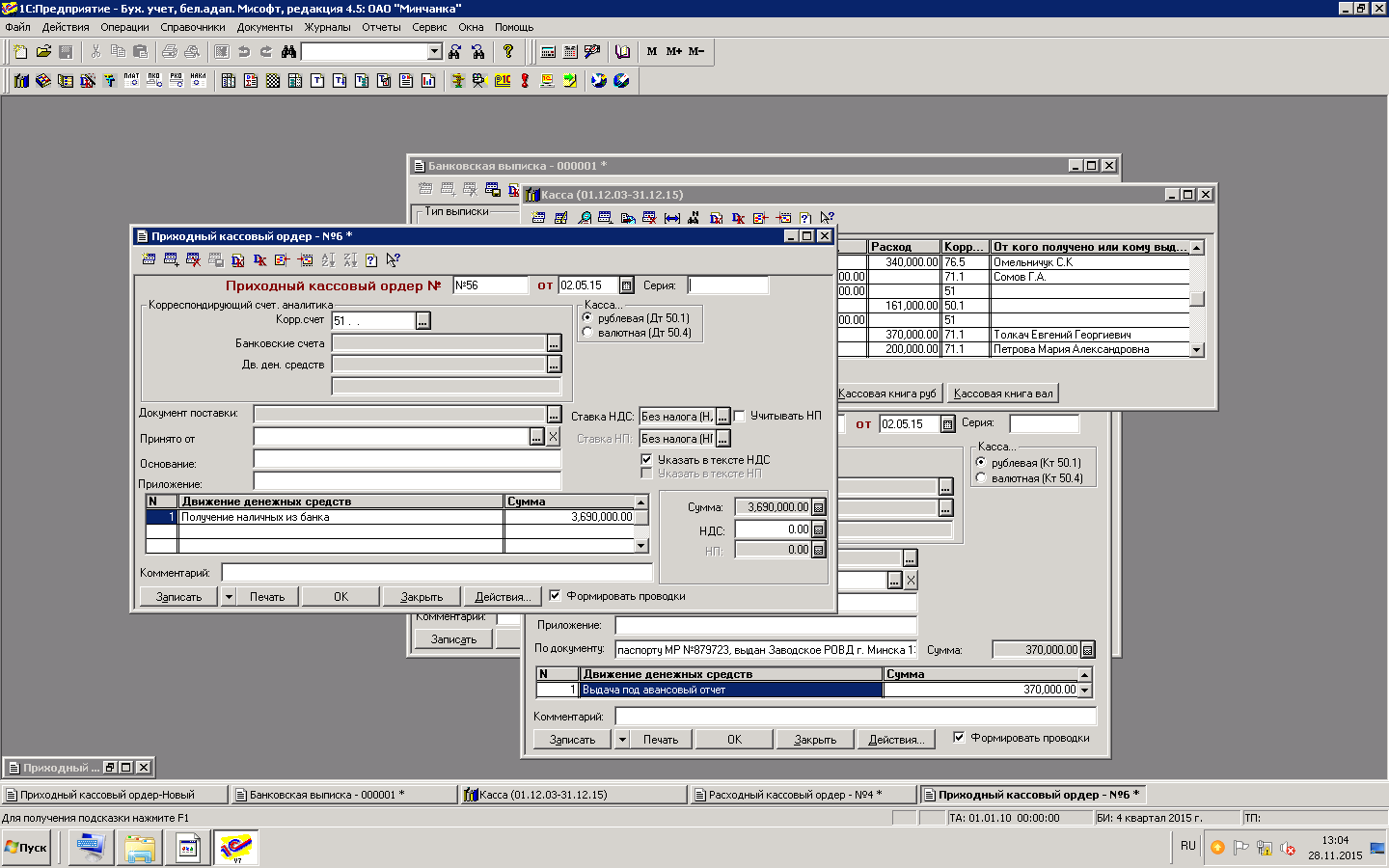
Task: Click Закрыть button in Приходный ордер
Action: (422, 597)
